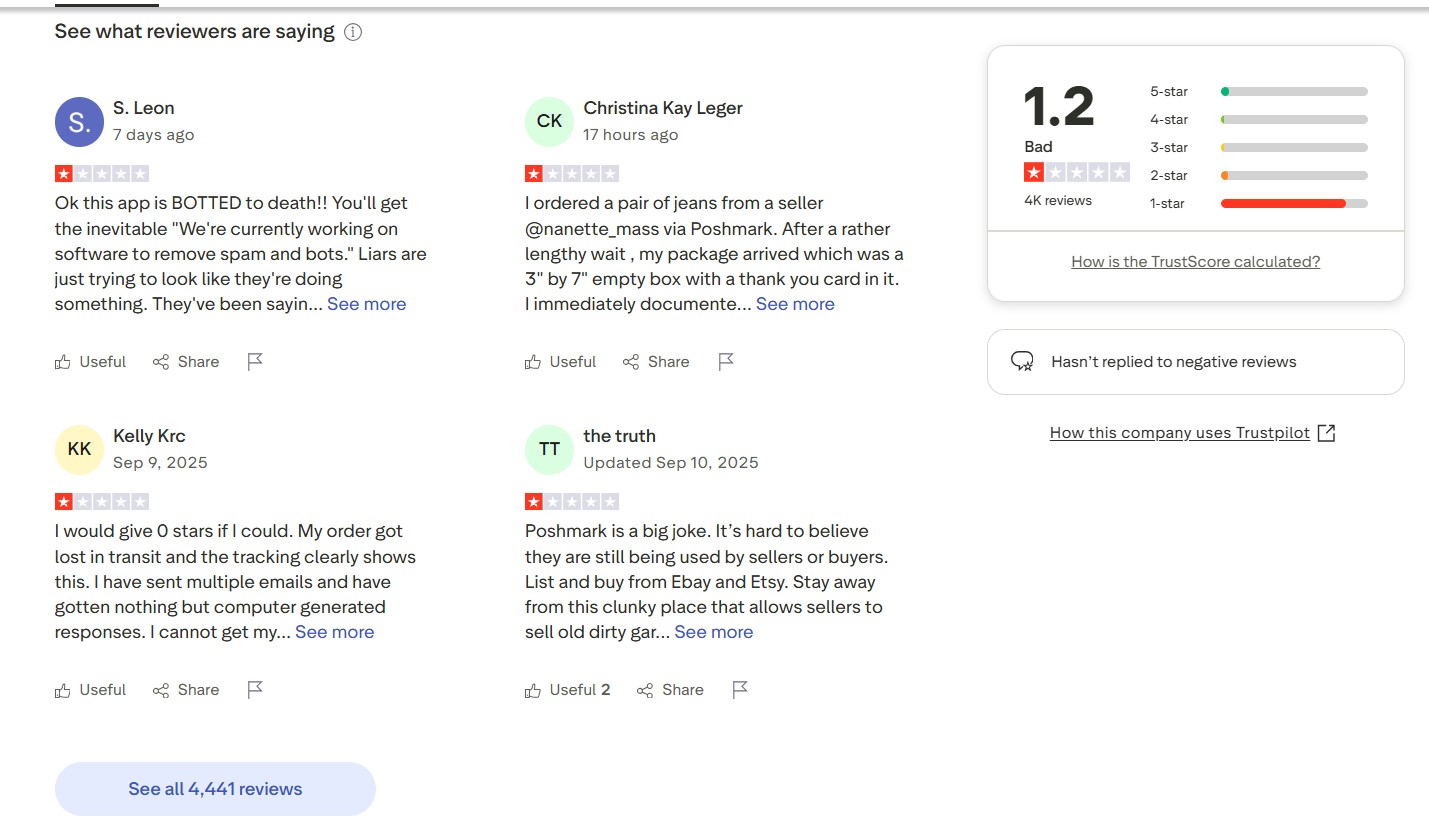This screenshot has width=1429, height=823.
Task: Click the 'See what reviewers are saying' heading
Action: pos(194,32)
